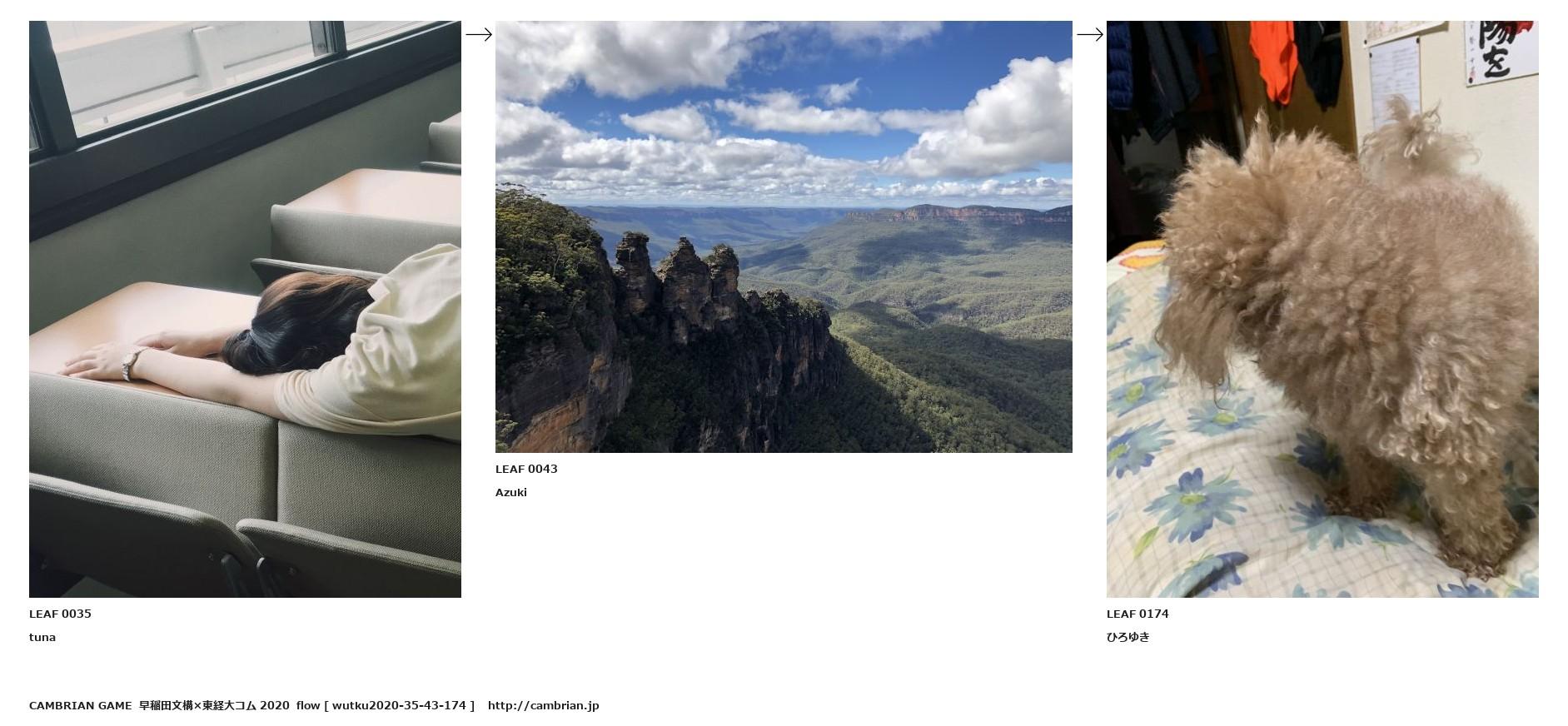Open the curly poodle dog photo
Screen dimensions: 1568x726
click(1322, 309)
